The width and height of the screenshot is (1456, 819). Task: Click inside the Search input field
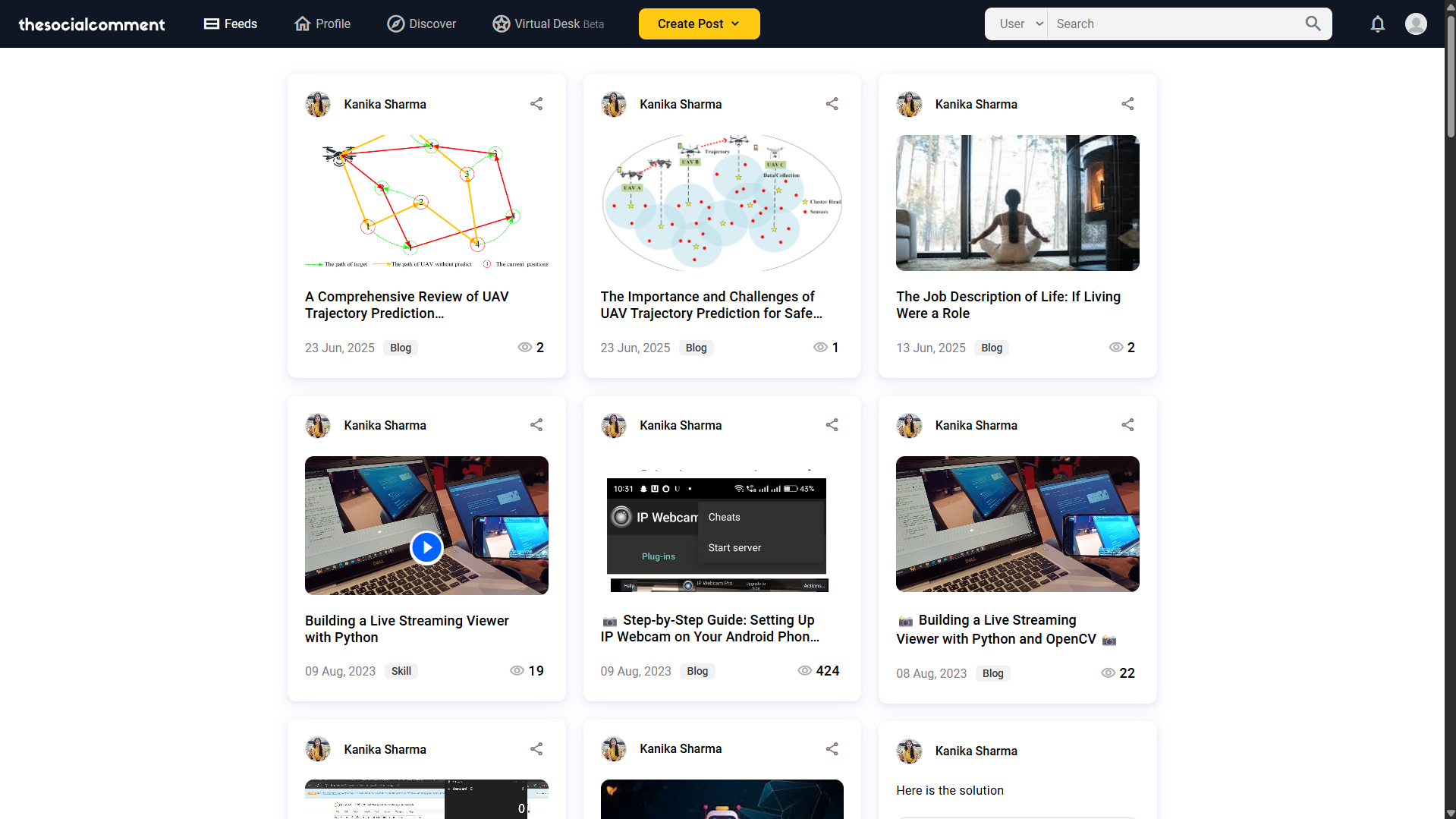1168,24
